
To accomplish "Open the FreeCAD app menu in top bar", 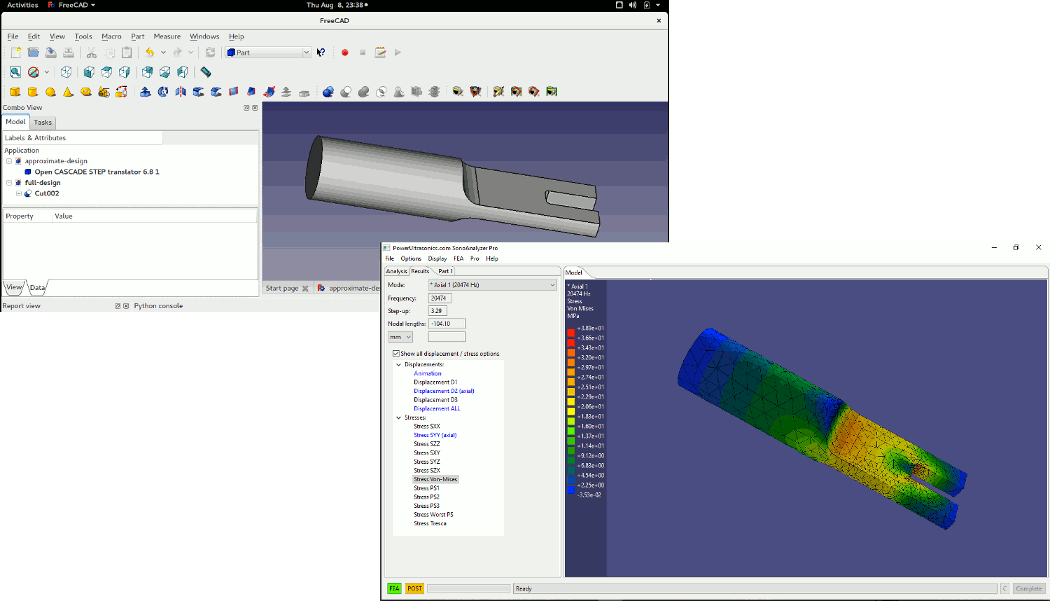I will [x=72, y=5].
